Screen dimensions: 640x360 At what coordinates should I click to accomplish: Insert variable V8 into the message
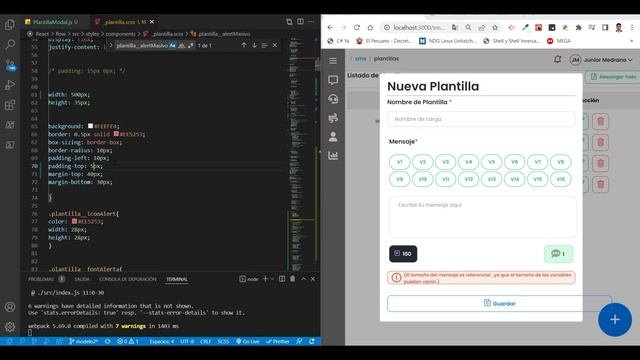(560, 162)
